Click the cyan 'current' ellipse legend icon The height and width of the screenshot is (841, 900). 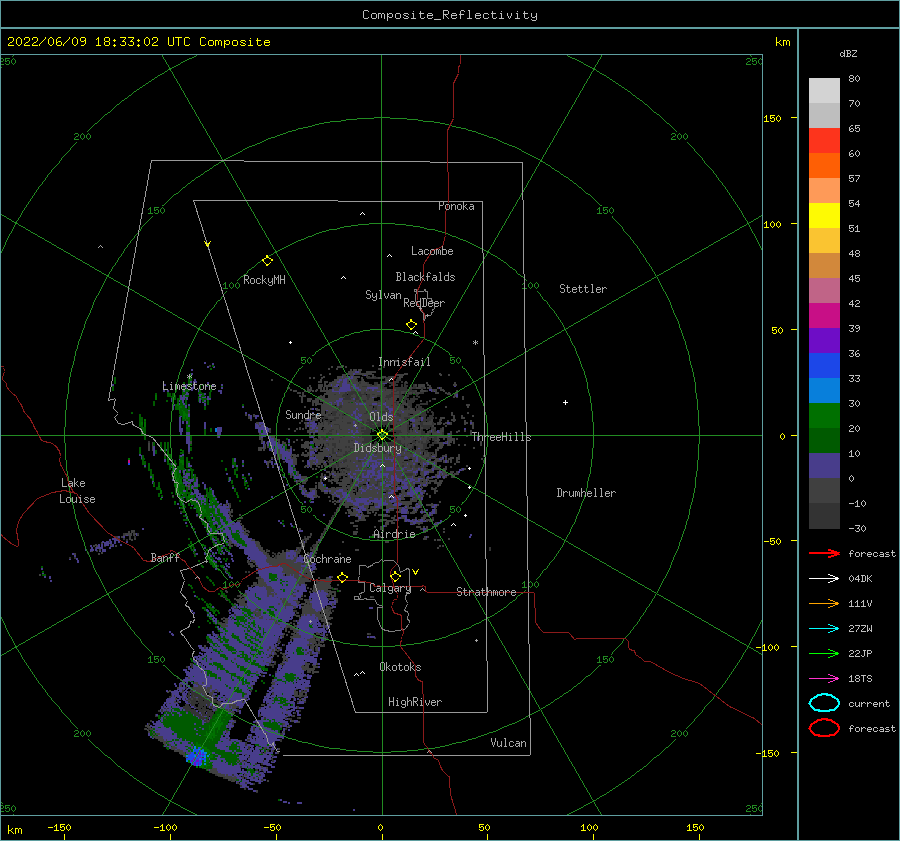point(824,703)
